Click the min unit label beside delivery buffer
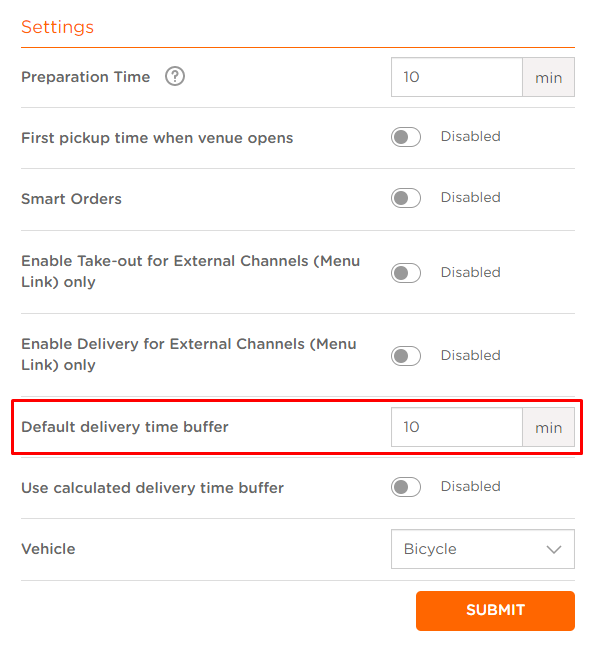The width and height of the screenshot is (595, 649). (x=549, y=428)
